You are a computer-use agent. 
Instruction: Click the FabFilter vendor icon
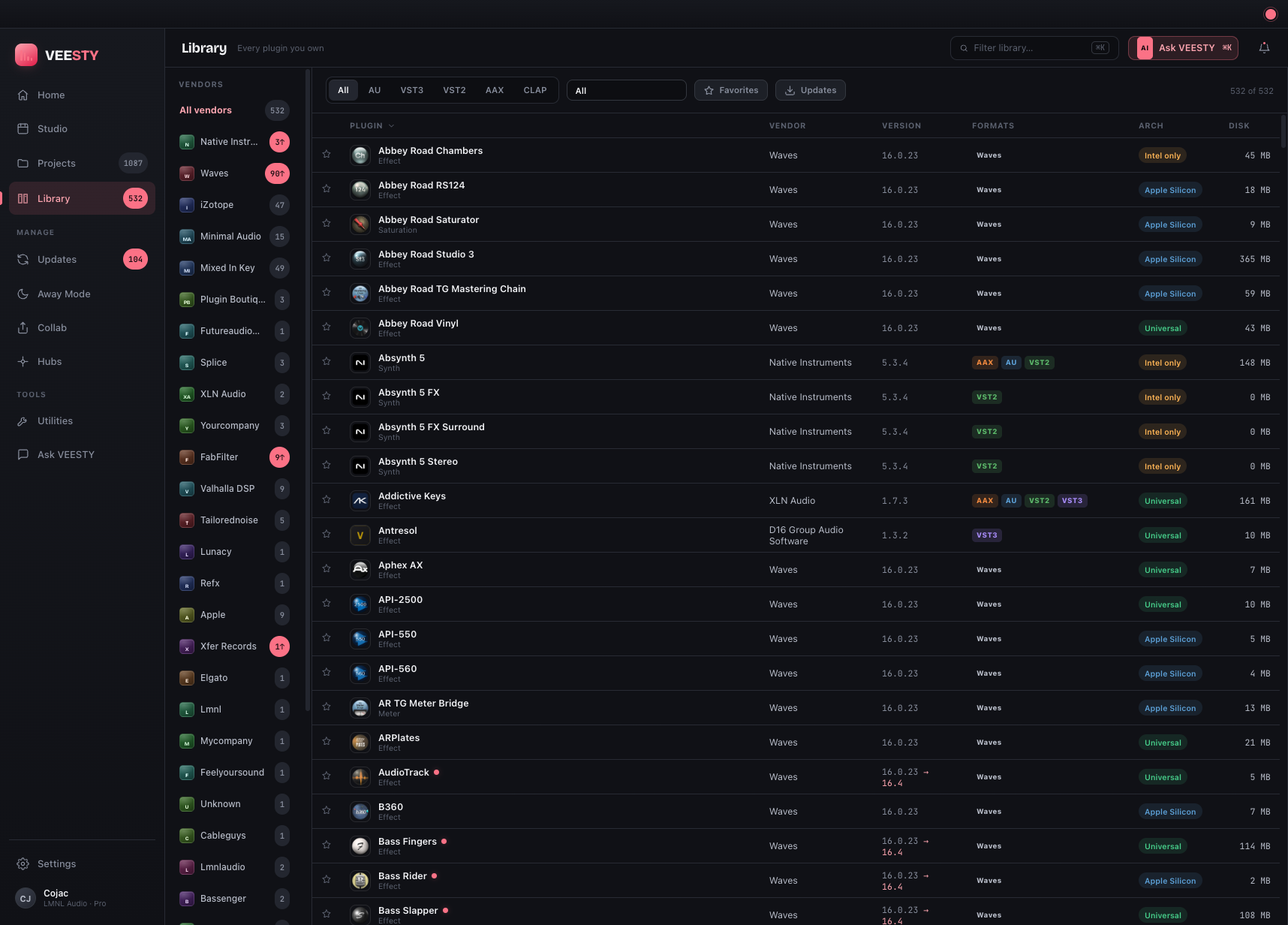pyautogui.click(x=187, y=457)
